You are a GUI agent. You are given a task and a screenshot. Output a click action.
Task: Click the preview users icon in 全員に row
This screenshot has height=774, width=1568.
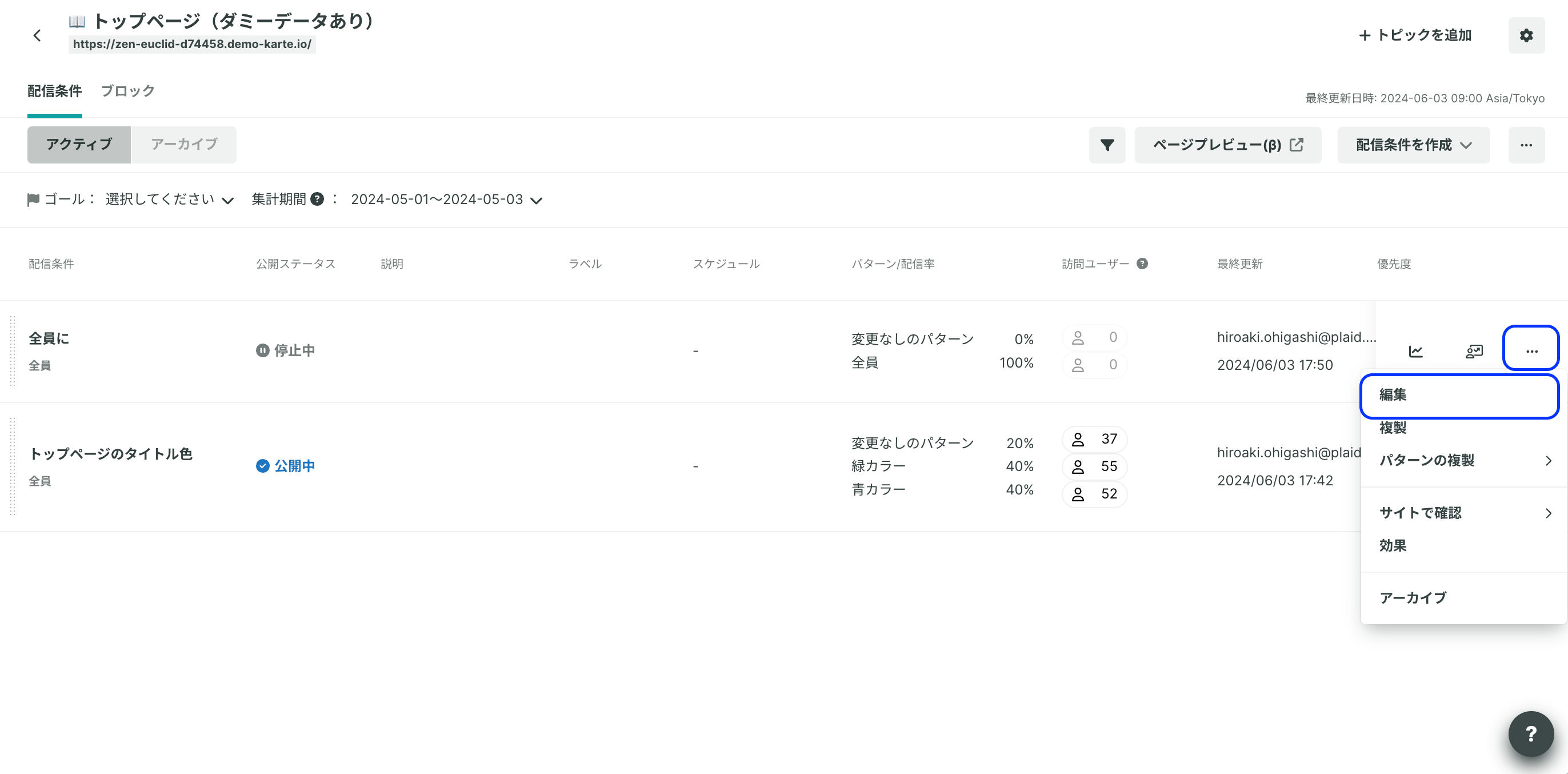(x=1474, y=351)
